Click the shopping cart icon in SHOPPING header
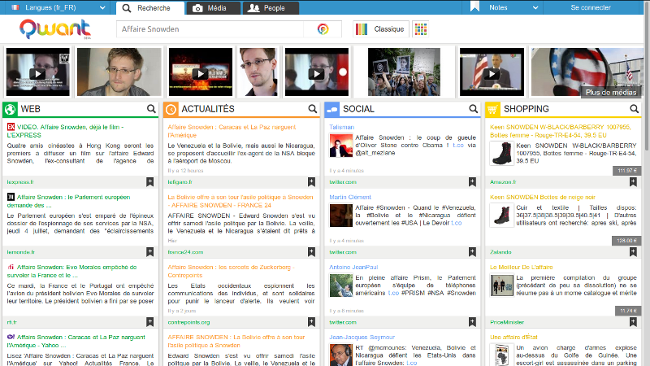The image size is (650, 366). [x=492, y=109]
